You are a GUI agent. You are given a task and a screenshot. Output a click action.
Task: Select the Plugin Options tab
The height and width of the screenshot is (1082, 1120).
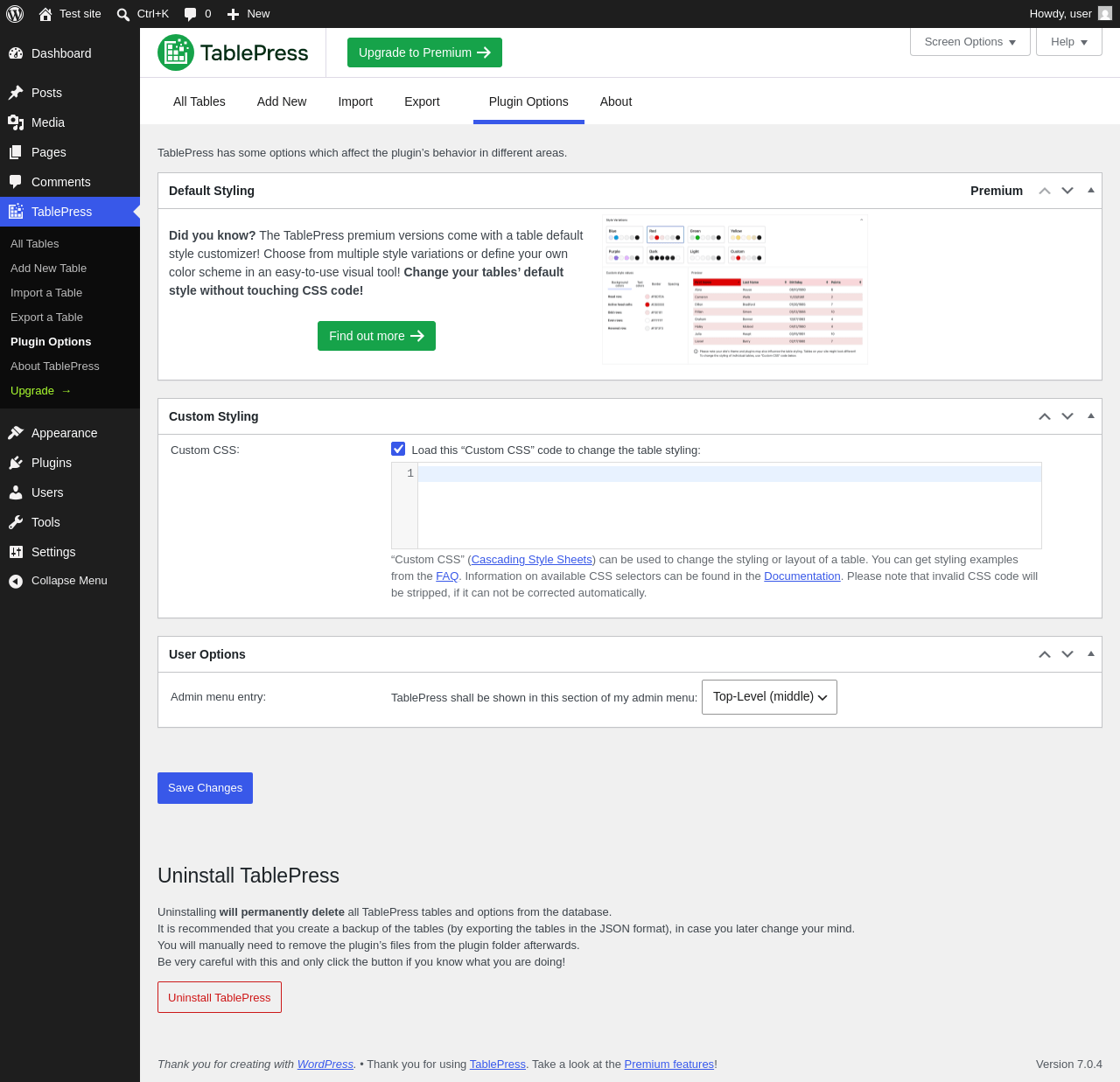[x=528, y=101]
